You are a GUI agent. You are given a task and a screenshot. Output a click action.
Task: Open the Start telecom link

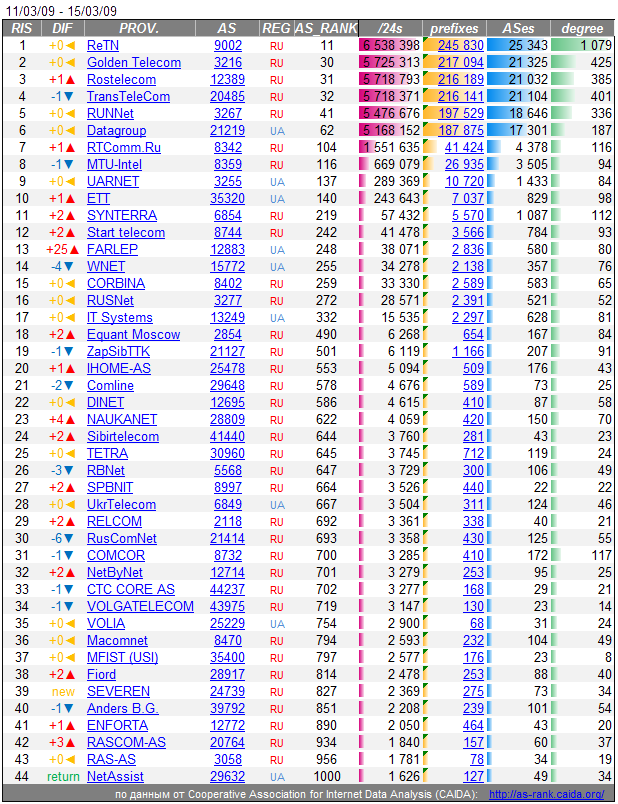click(126, 232)
